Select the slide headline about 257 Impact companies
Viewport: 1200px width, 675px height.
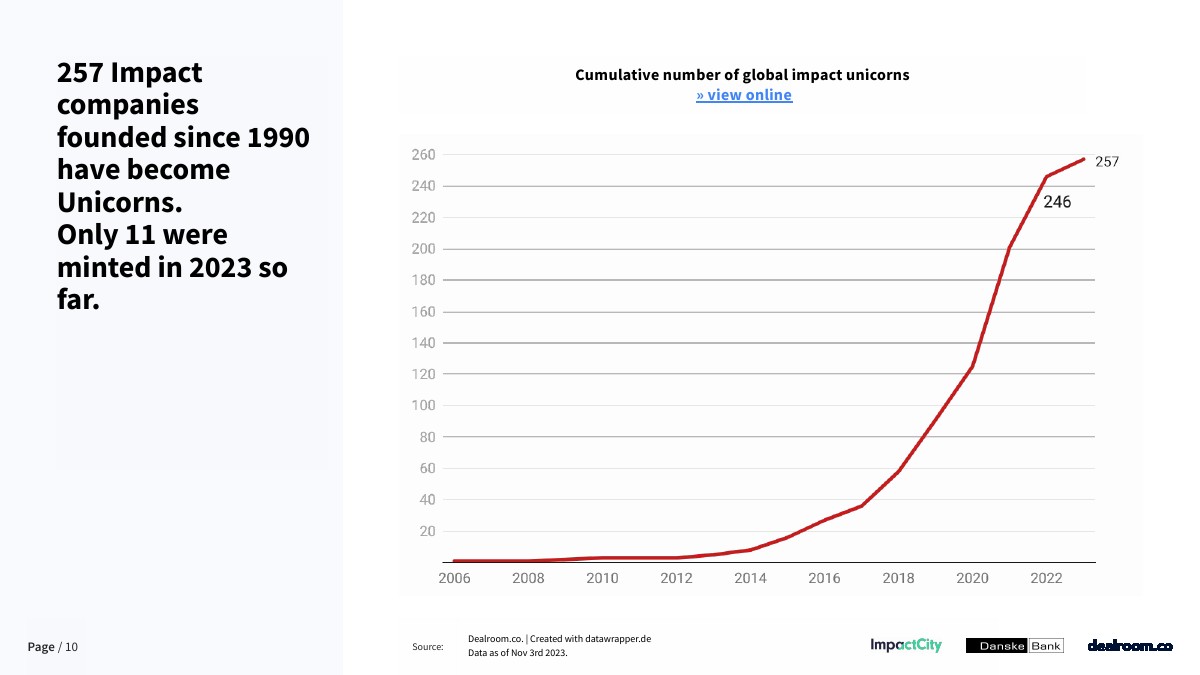click(183, 185)
